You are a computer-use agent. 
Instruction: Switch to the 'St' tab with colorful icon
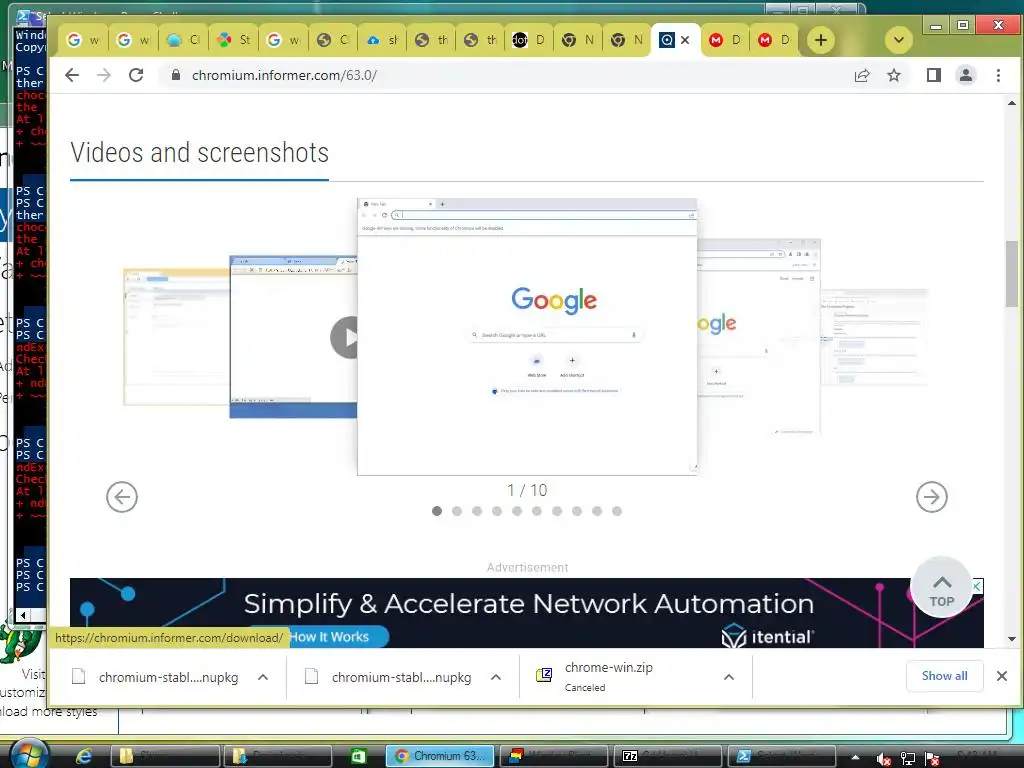point(234,40)
